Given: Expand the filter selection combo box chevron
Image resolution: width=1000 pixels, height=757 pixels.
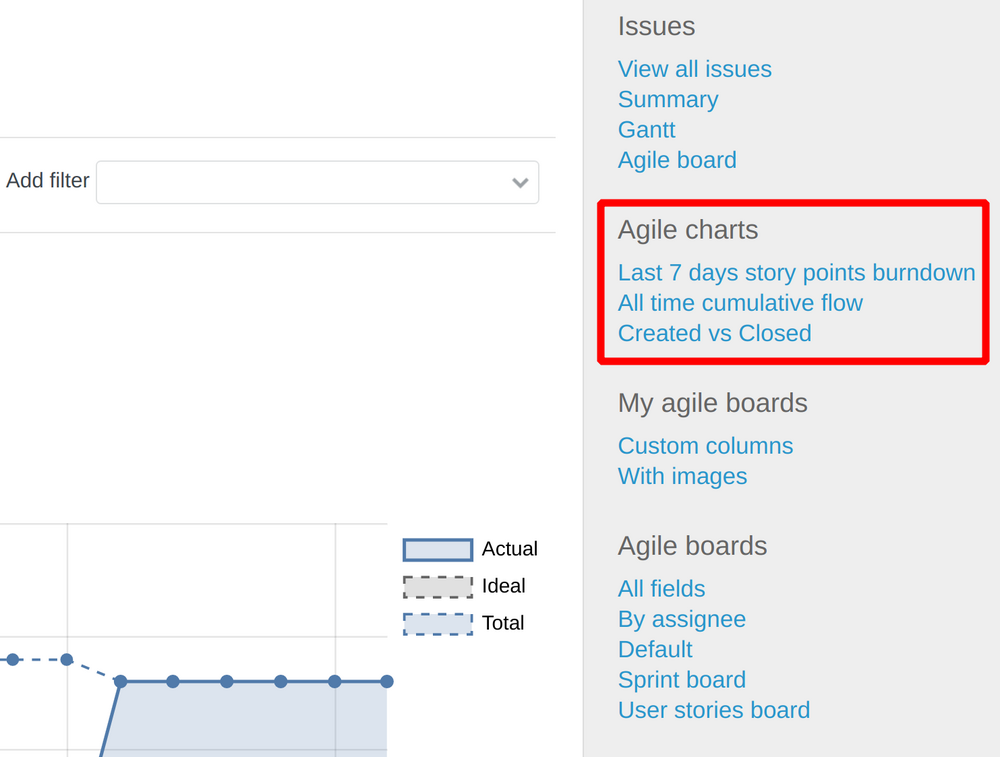Looking at the screenshot, I should (x=520, y=183).
